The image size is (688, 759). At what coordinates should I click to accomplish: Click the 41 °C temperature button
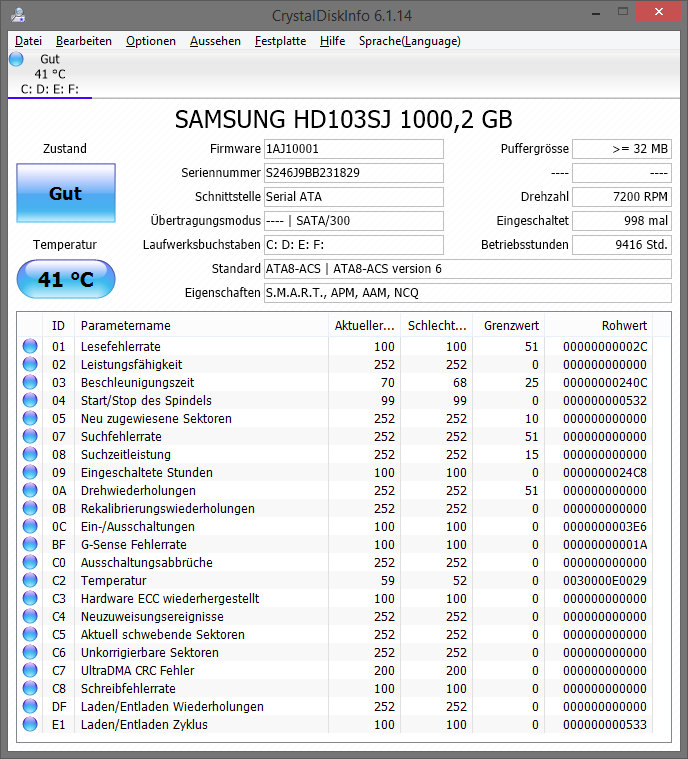[66, 279]
